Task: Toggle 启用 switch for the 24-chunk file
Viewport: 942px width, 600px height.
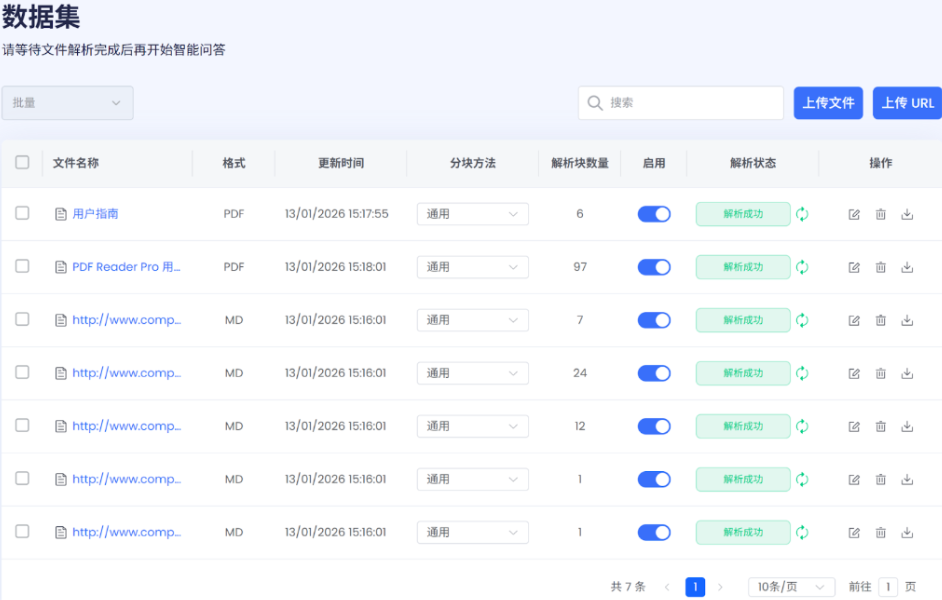Action: pyautogui.click(x=654, y=373)
